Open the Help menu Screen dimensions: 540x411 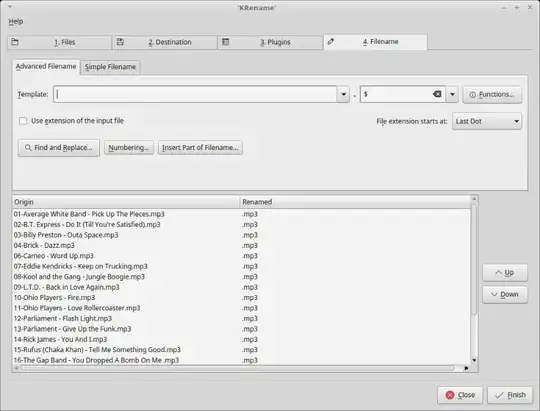pyautogui.click(x=16, y=21)
